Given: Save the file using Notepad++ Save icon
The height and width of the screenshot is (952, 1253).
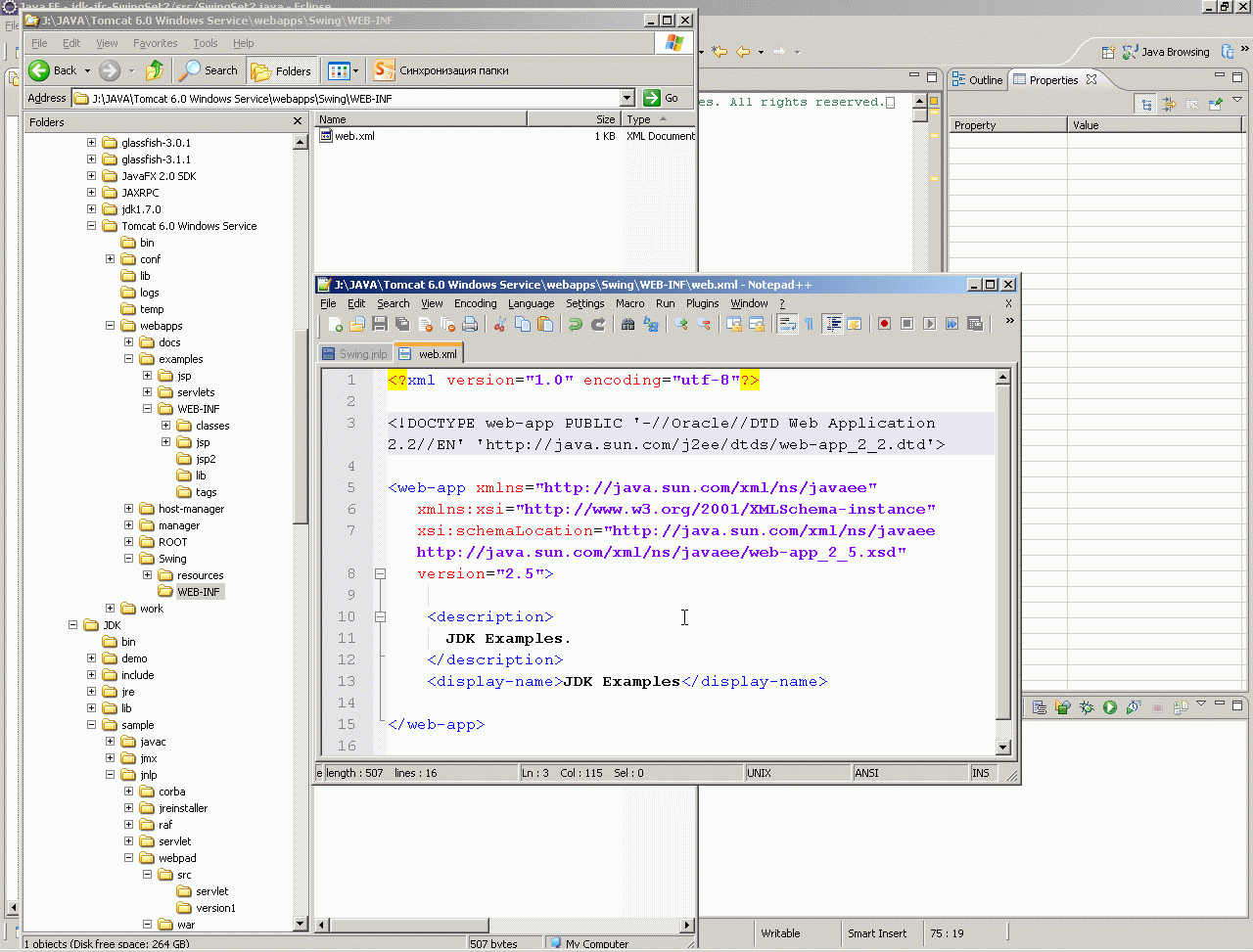Looking at the screenshot, I should pos(379,324).
